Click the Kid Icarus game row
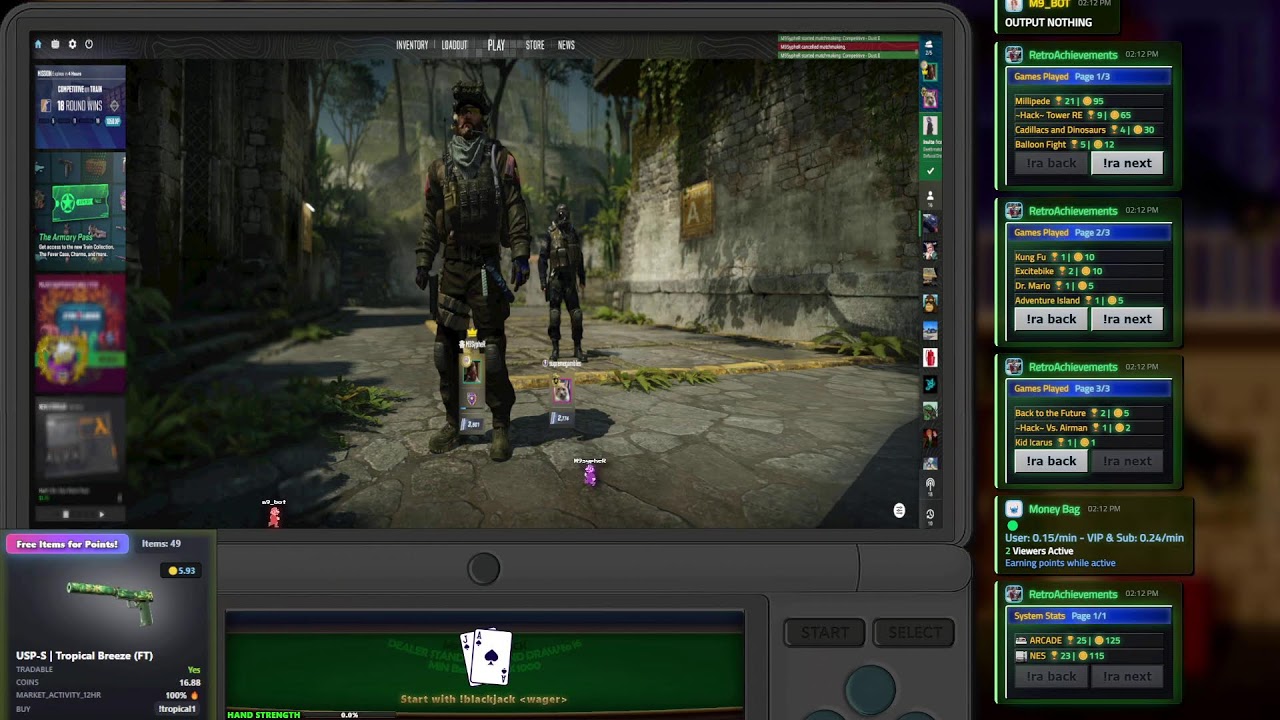 point(1089,443)
